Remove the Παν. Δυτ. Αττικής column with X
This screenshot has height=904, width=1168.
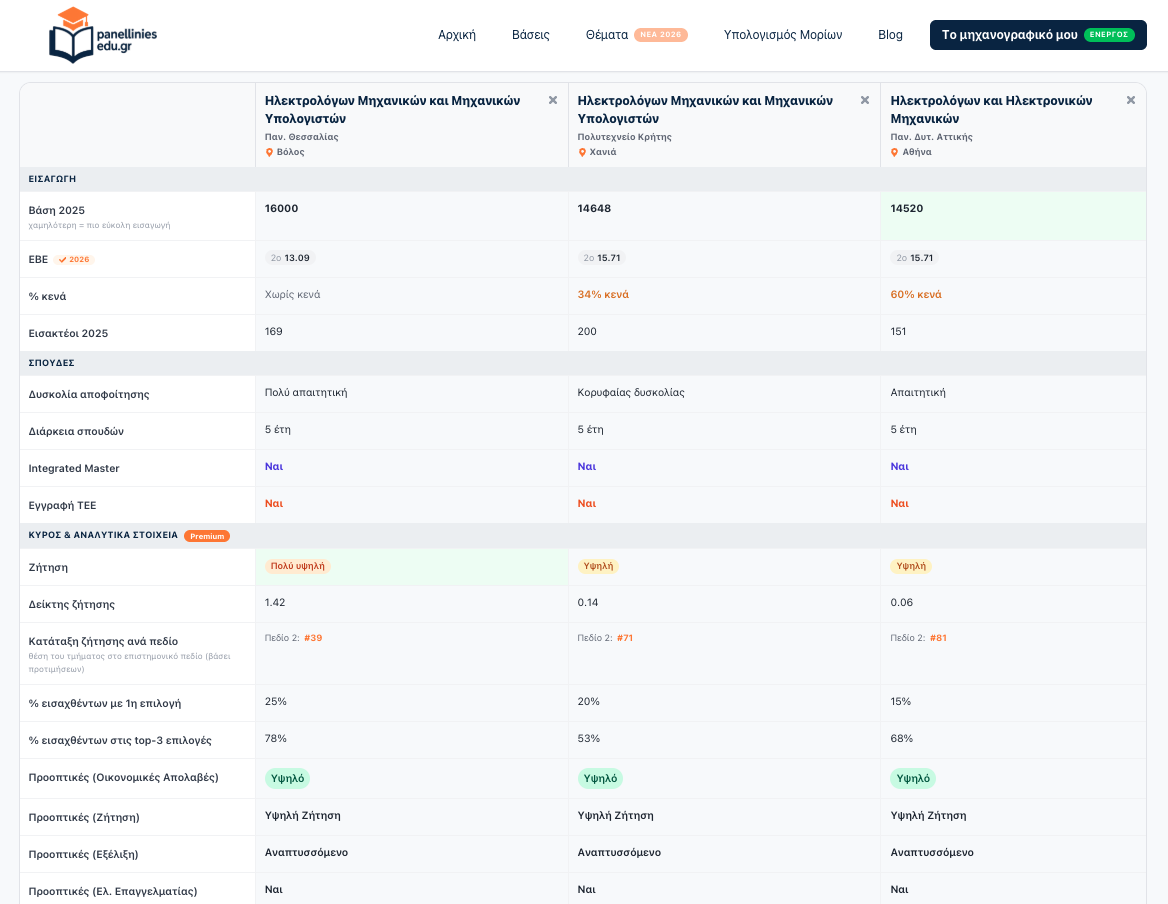(1131, 101)
